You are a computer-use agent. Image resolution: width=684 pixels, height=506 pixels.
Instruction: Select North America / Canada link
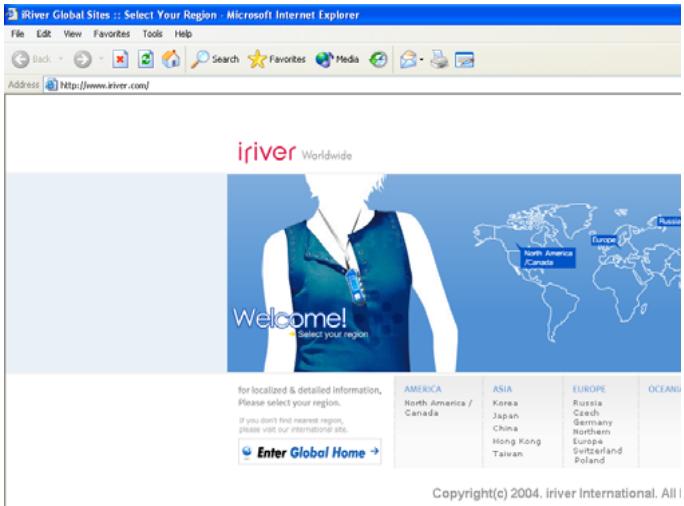(x=438, y=407)
